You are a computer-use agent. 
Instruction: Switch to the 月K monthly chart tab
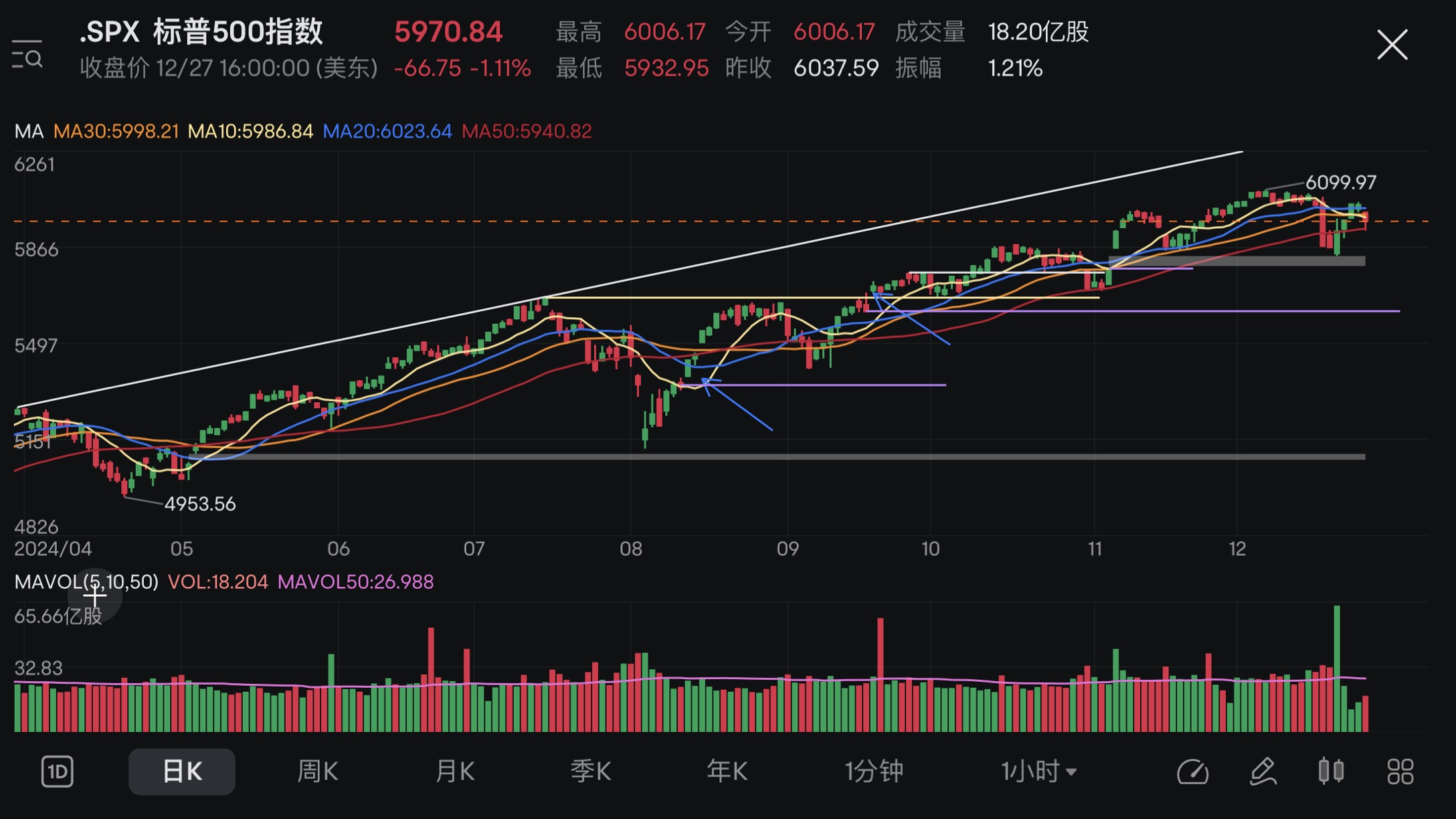tap(455, 771)
